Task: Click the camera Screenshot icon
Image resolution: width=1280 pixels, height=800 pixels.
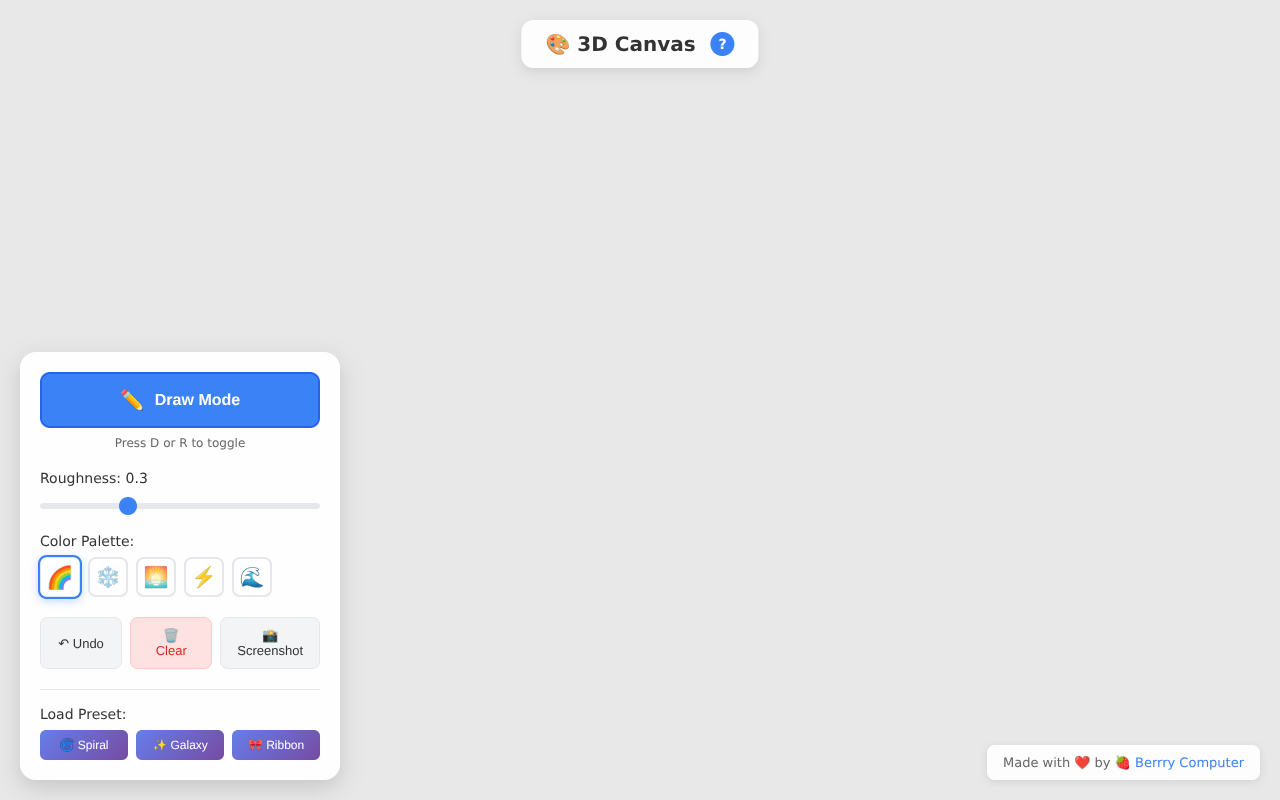Action: (269, 634)
